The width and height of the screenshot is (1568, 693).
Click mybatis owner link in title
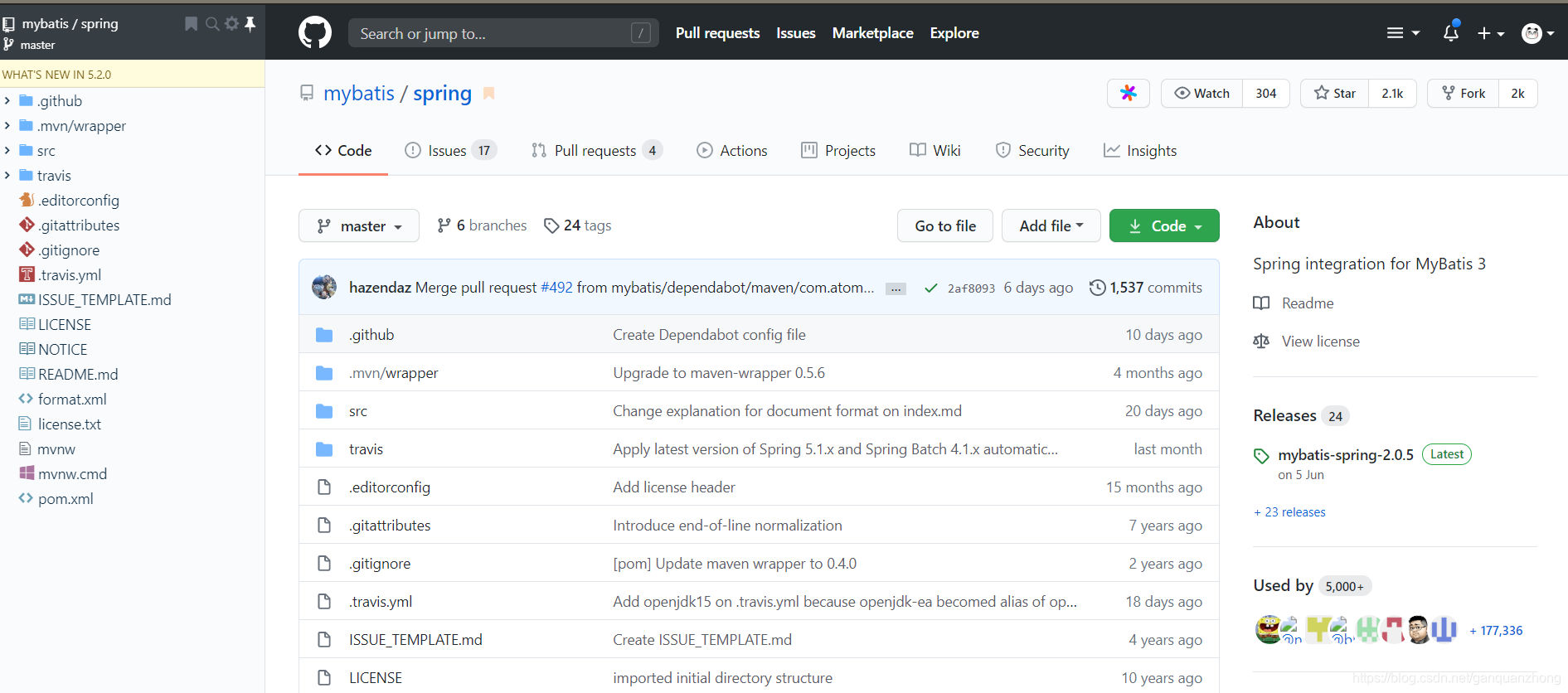pos(359,94)
